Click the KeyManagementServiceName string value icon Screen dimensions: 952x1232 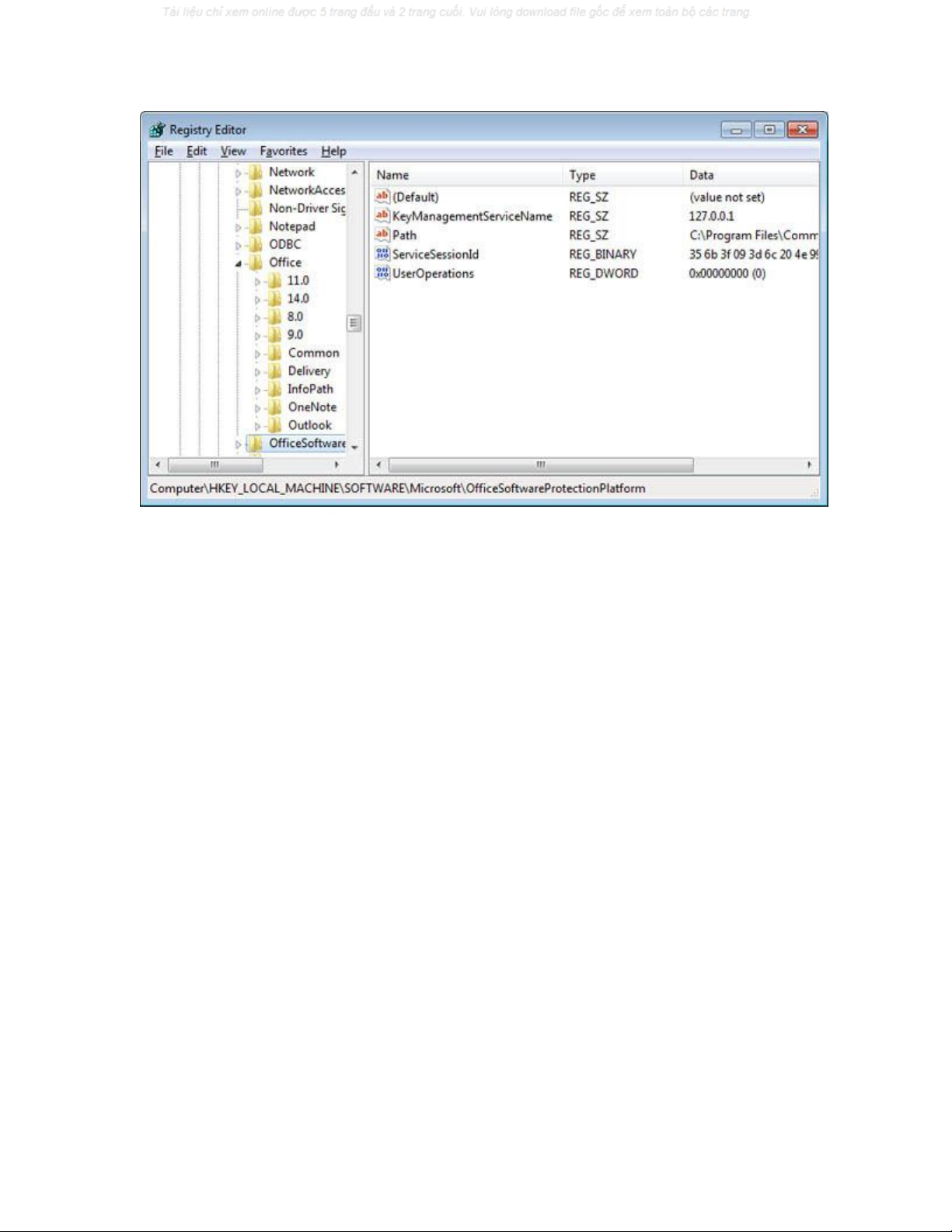382,216
